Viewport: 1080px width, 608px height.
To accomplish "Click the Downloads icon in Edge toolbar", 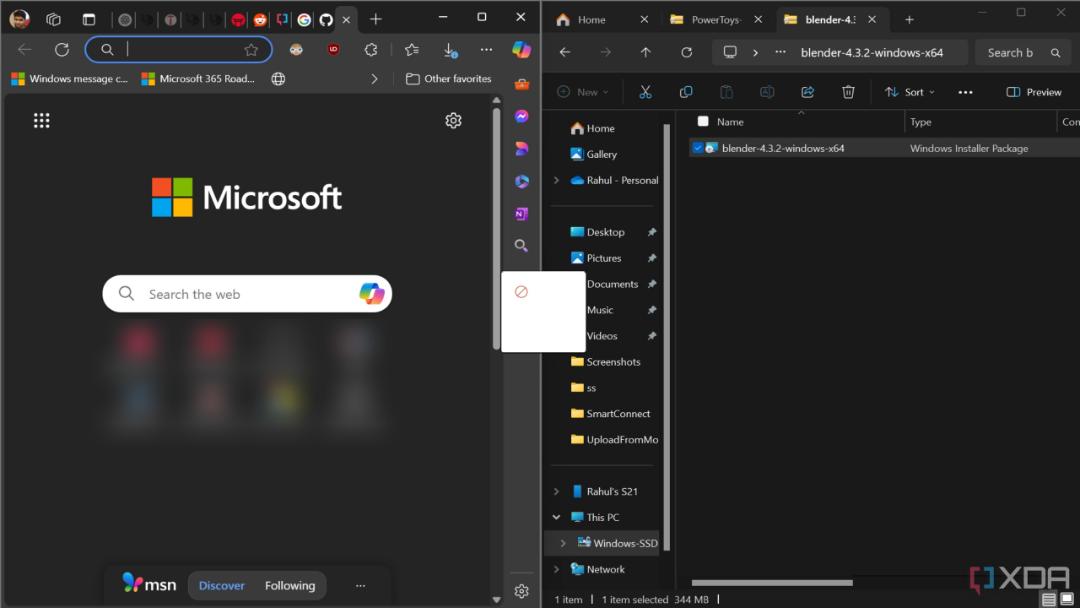I will (x=450, y=50).
